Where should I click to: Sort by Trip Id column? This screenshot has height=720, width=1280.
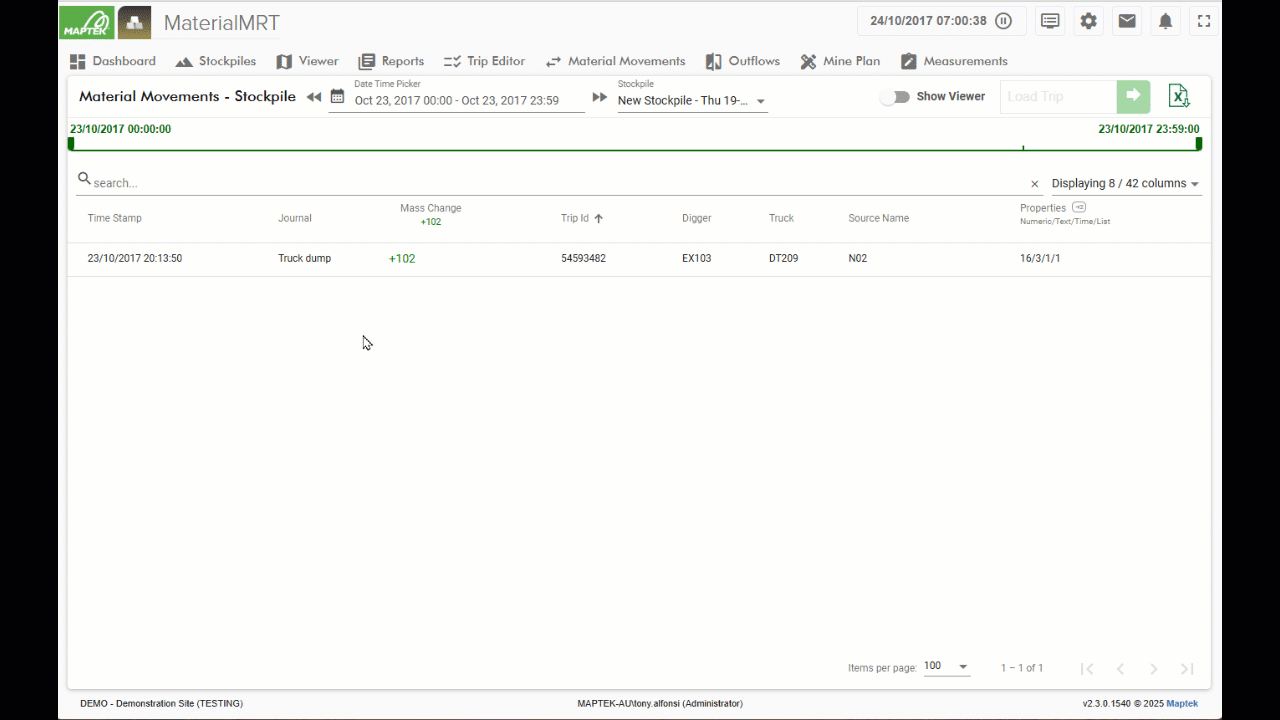coord(582,218)
